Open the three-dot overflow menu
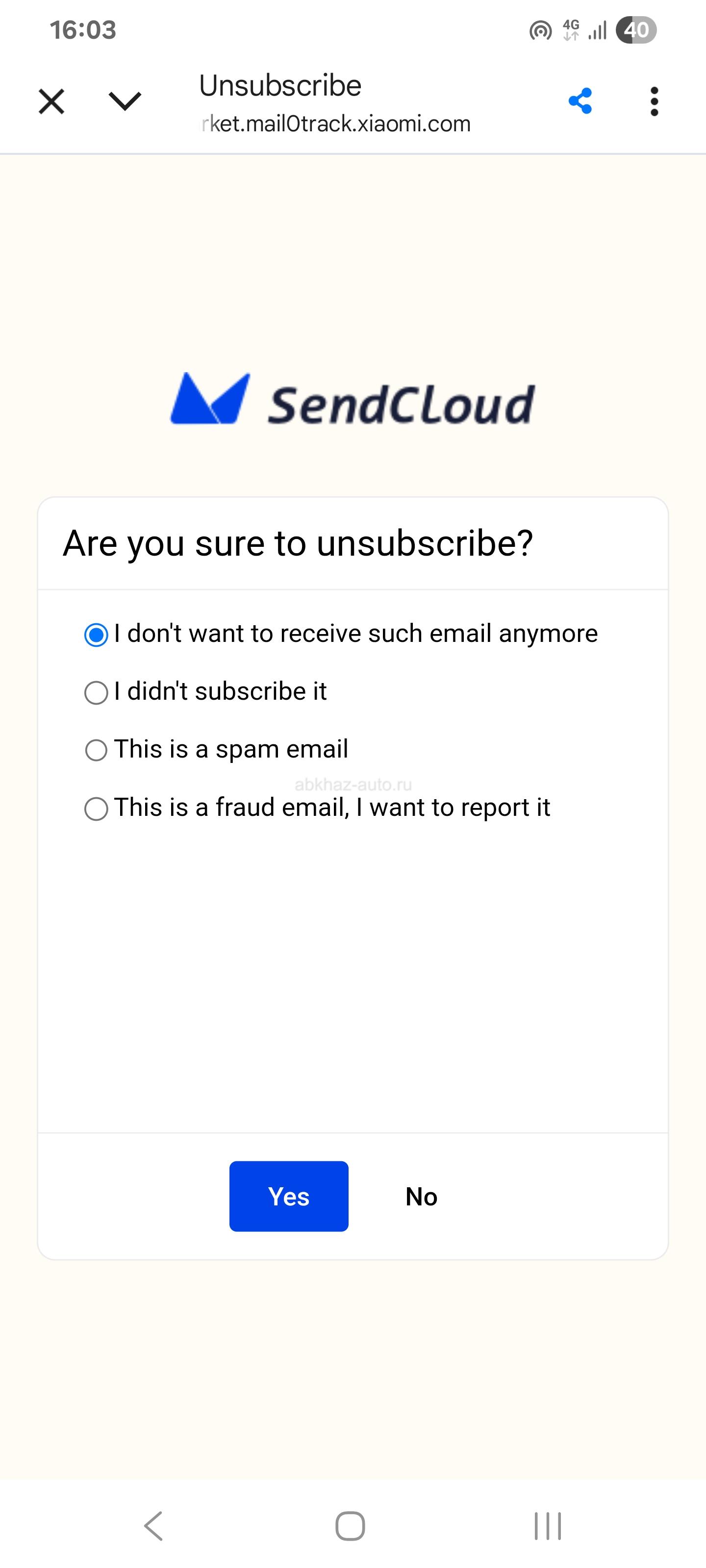 pos(654,101)
